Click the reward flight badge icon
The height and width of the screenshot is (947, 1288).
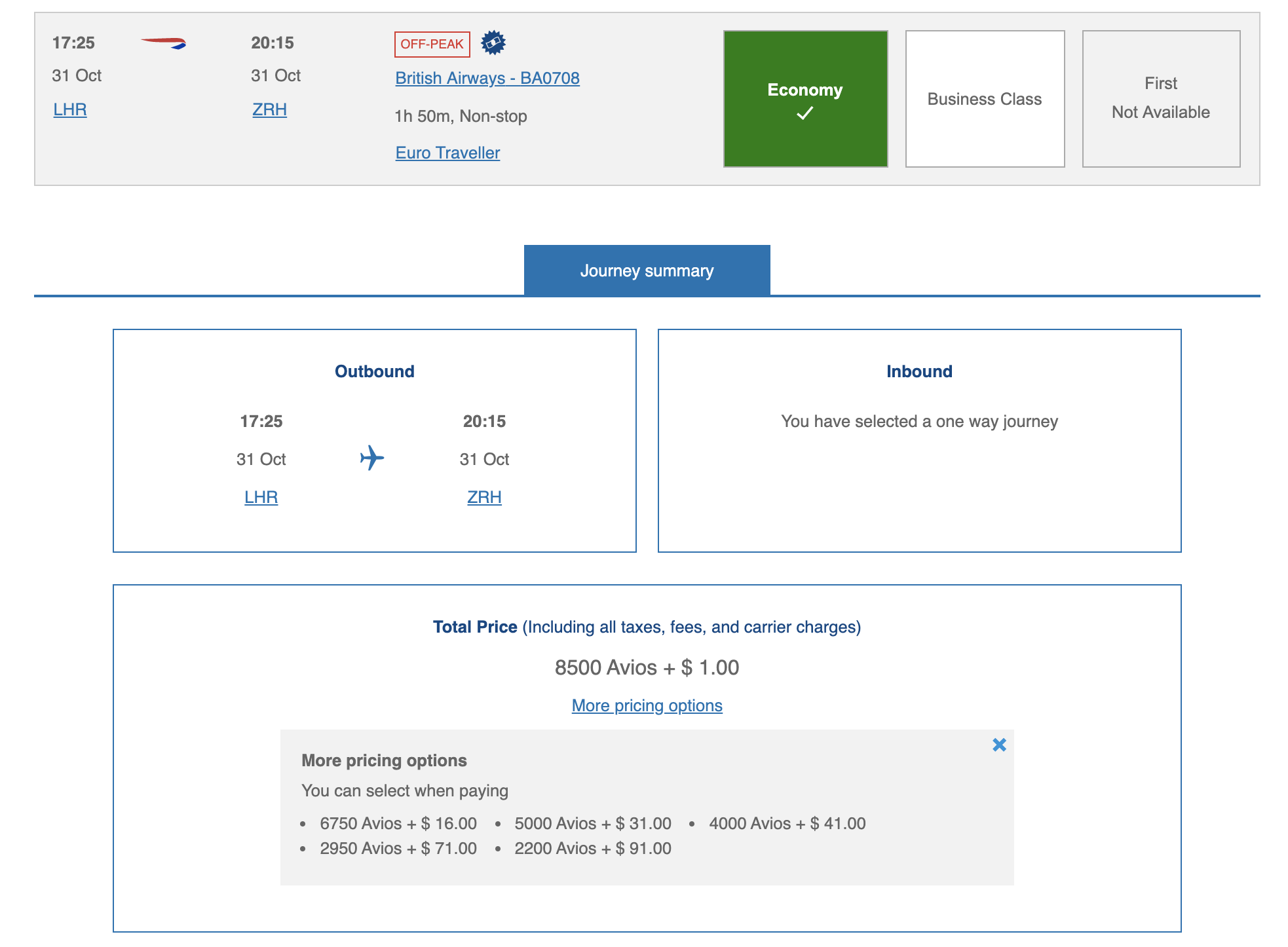[x=493, y=43]
